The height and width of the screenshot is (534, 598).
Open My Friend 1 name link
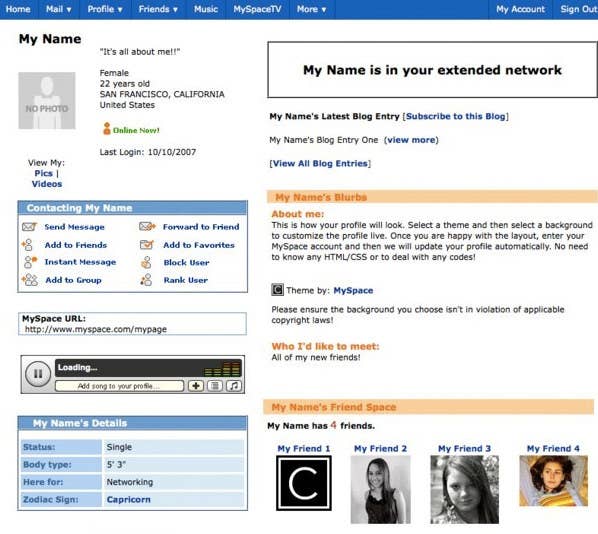pyautogui.click(x=304, y=449)
